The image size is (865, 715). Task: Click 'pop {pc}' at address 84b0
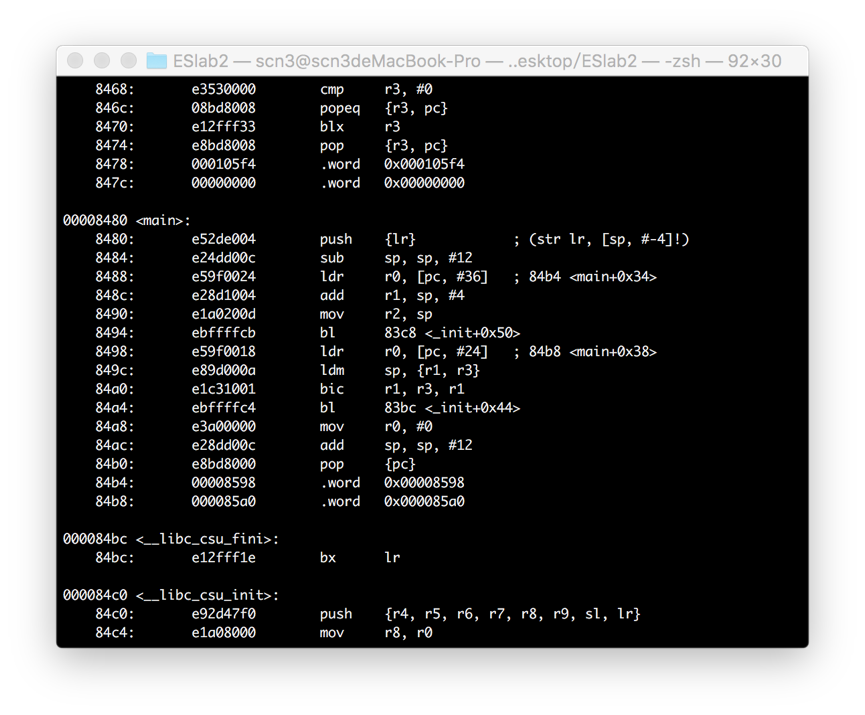coord(367,465)
